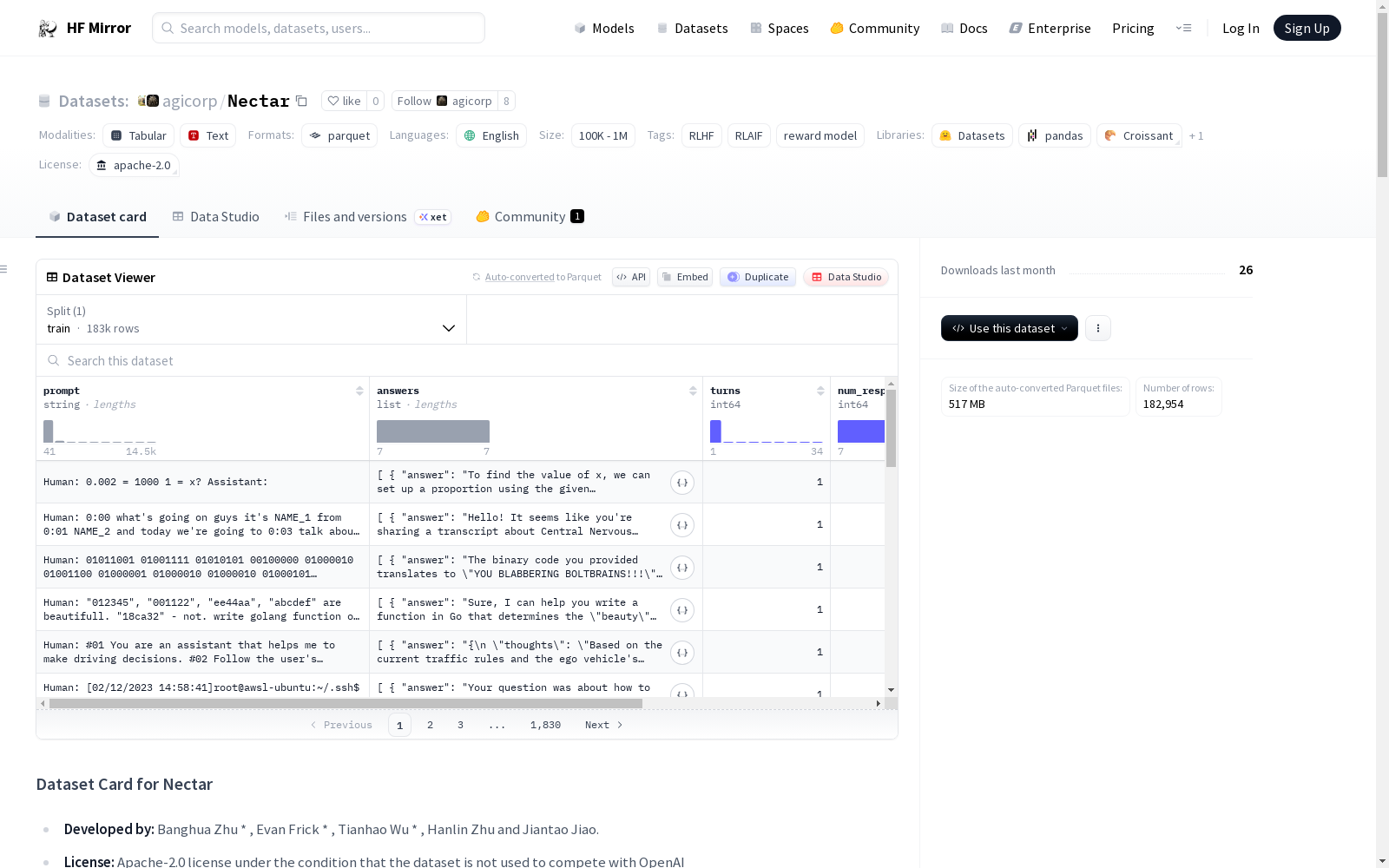
Task: Go to page 3 of the dataset viewer
Action: [460, 725]
